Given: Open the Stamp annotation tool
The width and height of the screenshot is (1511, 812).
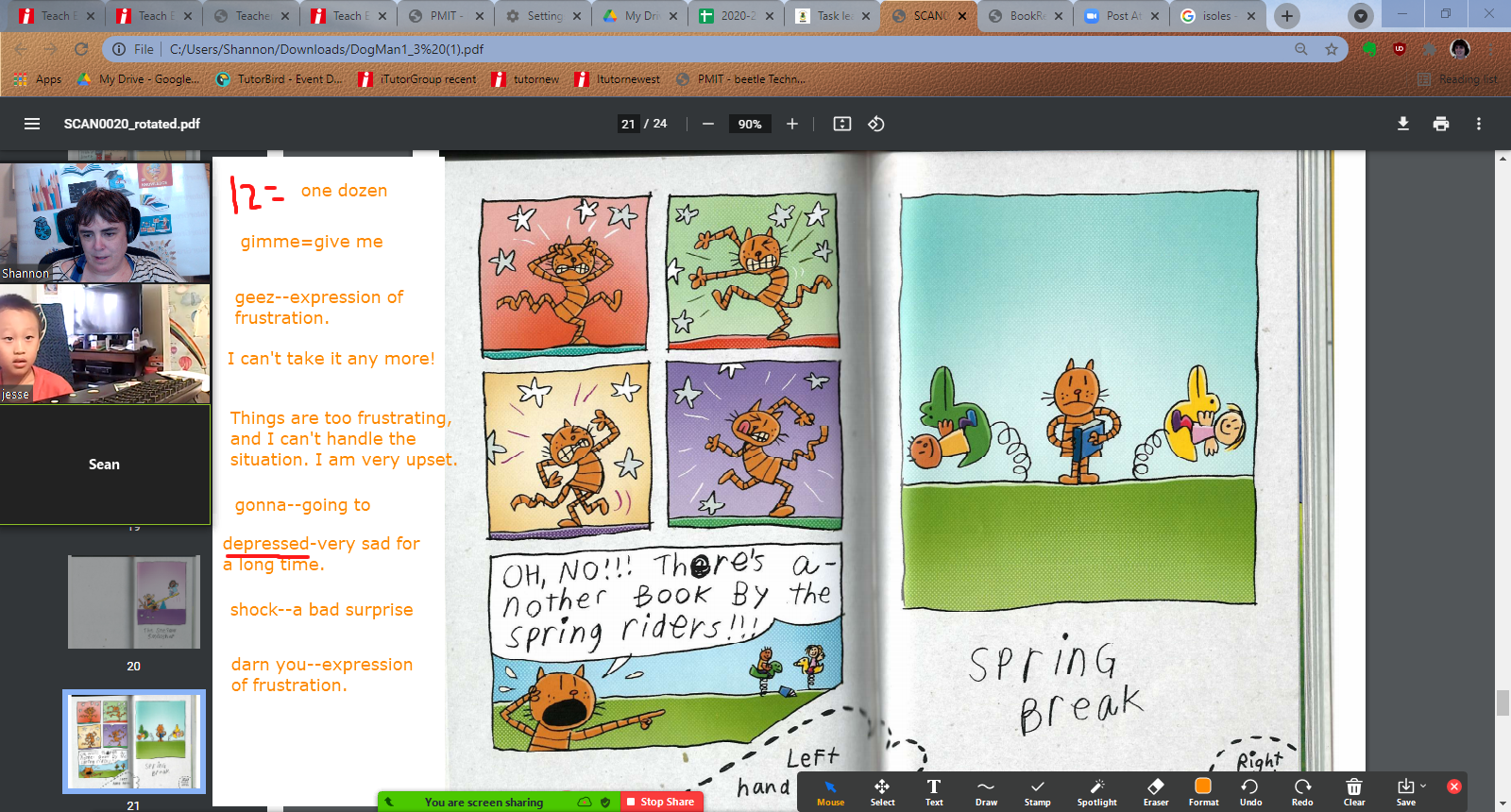Looking at the screenshot, I should click(1037, 792).
